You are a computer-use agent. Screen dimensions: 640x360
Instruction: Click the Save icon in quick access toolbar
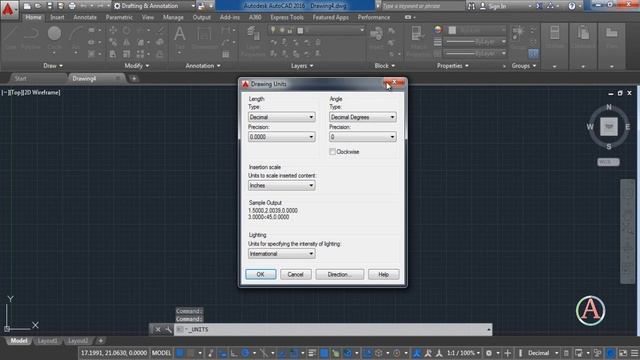49,6
